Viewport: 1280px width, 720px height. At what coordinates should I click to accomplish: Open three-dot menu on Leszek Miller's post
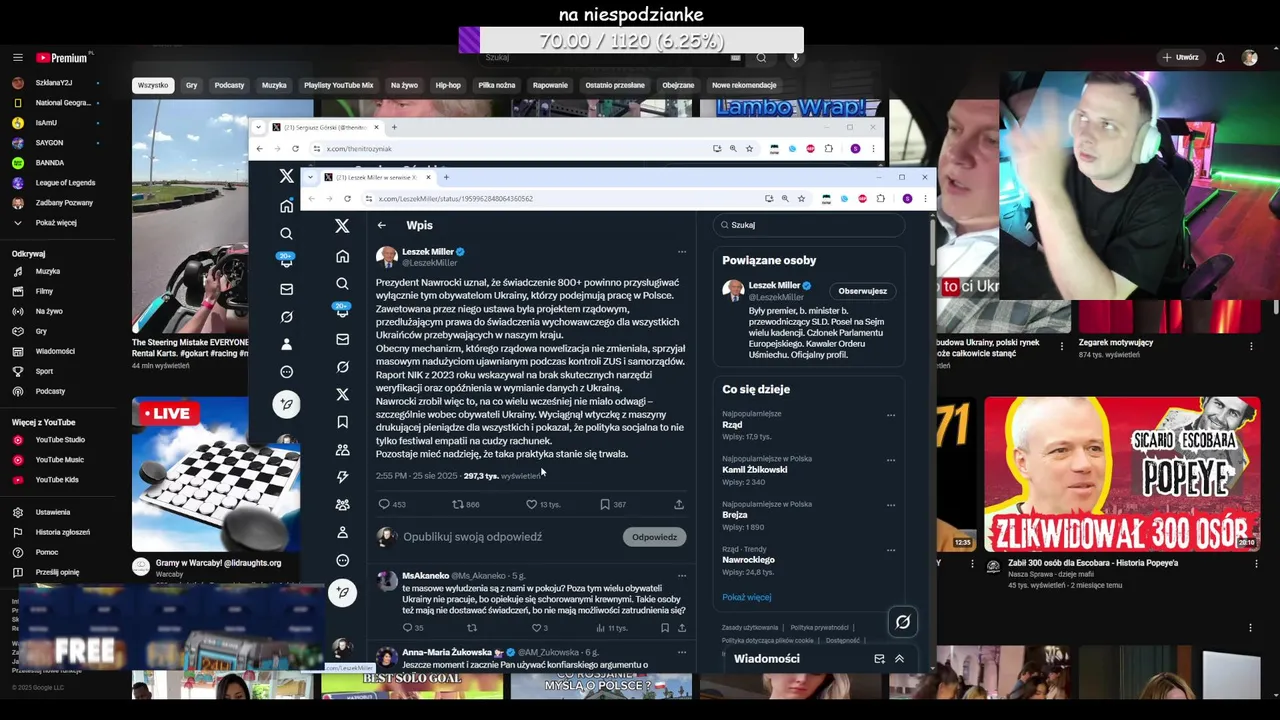coord(682,252)
